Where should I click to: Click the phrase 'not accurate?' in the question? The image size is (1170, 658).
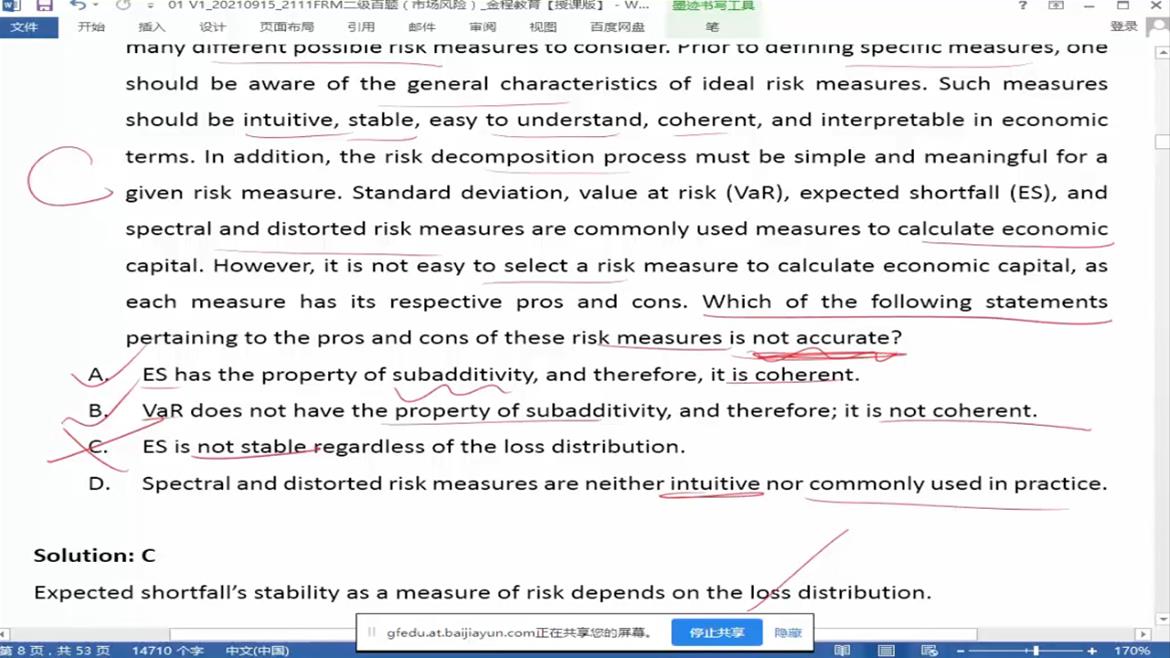click(827, 338)
